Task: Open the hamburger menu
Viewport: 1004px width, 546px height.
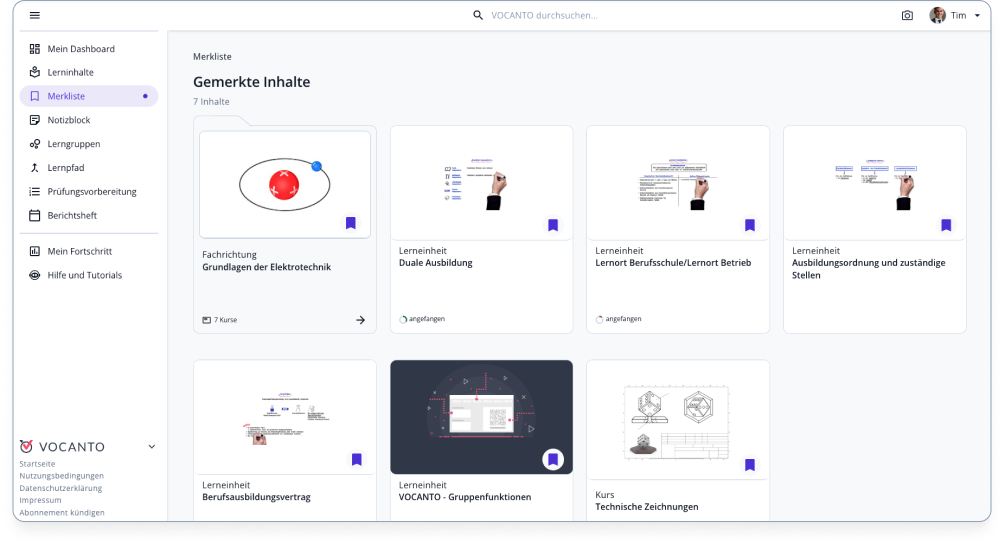Action: point(35,15)
